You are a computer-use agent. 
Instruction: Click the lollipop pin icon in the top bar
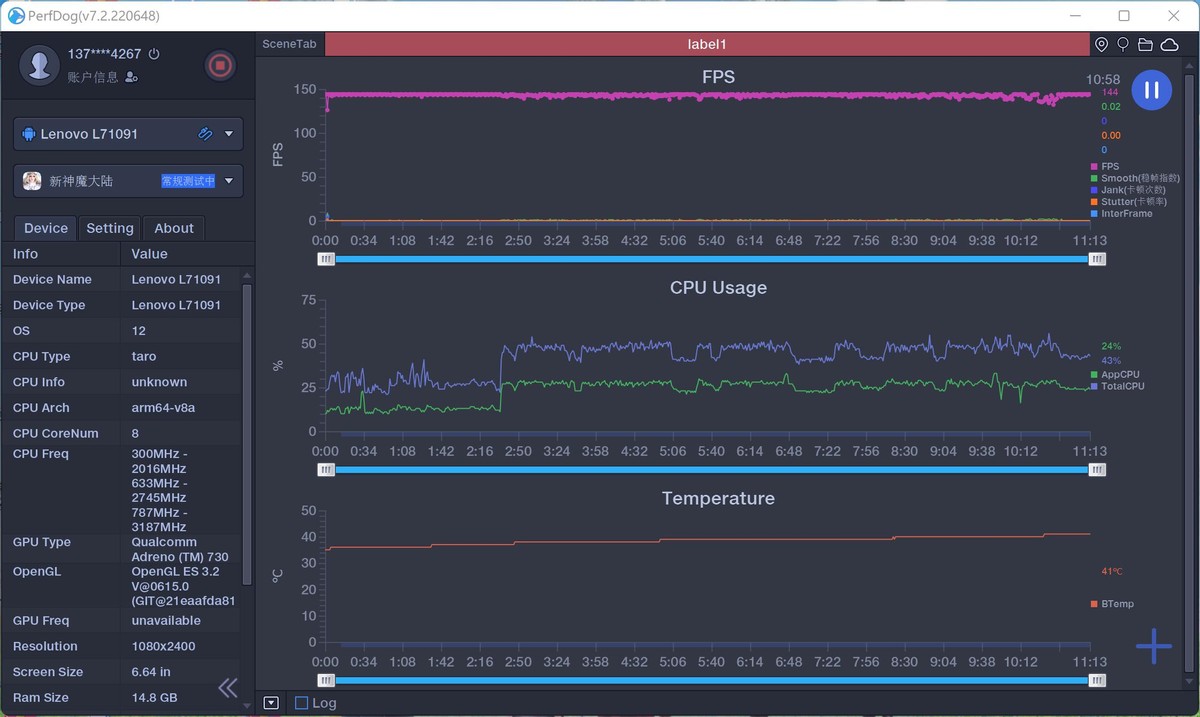pyautogui.click(x=1123, y=45)
